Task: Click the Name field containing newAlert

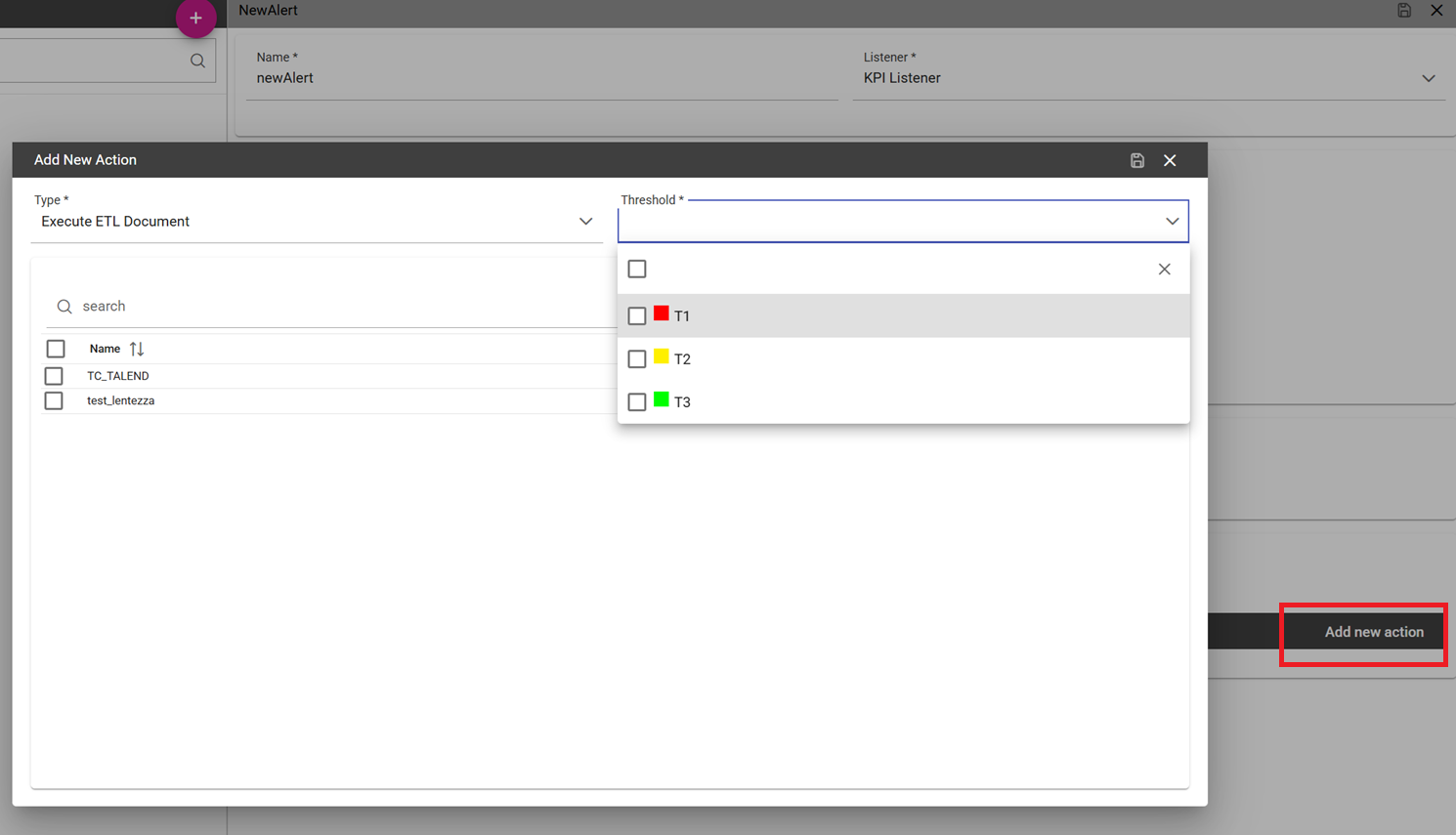Action: coord(542,78)
